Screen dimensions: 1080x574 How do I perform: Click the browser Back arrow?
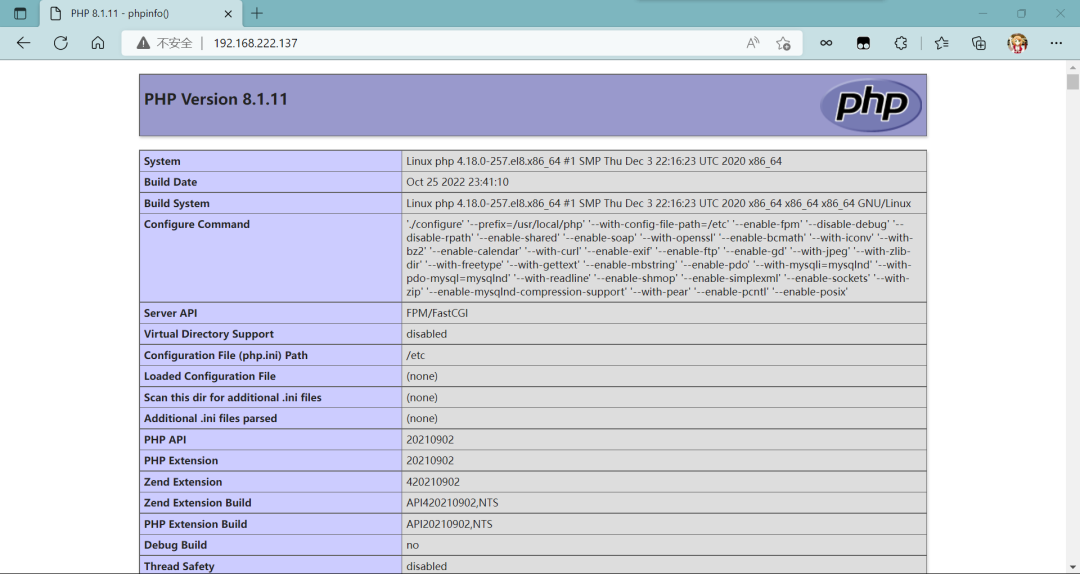(23, 43)
